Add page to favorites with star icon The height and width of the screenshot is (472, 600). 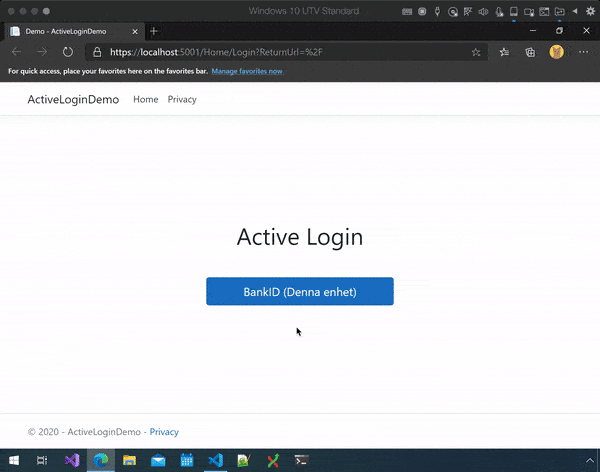tap(476, 52)
